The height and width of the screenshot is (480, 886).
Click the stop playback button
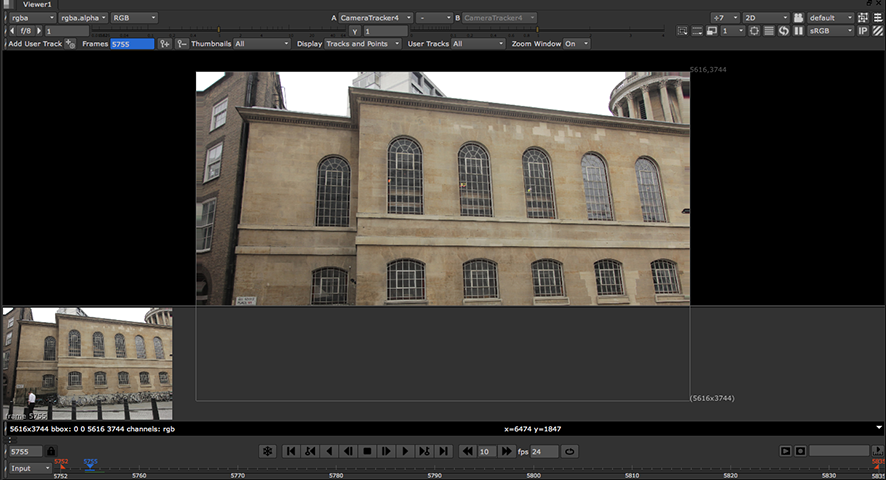[367, 451]
